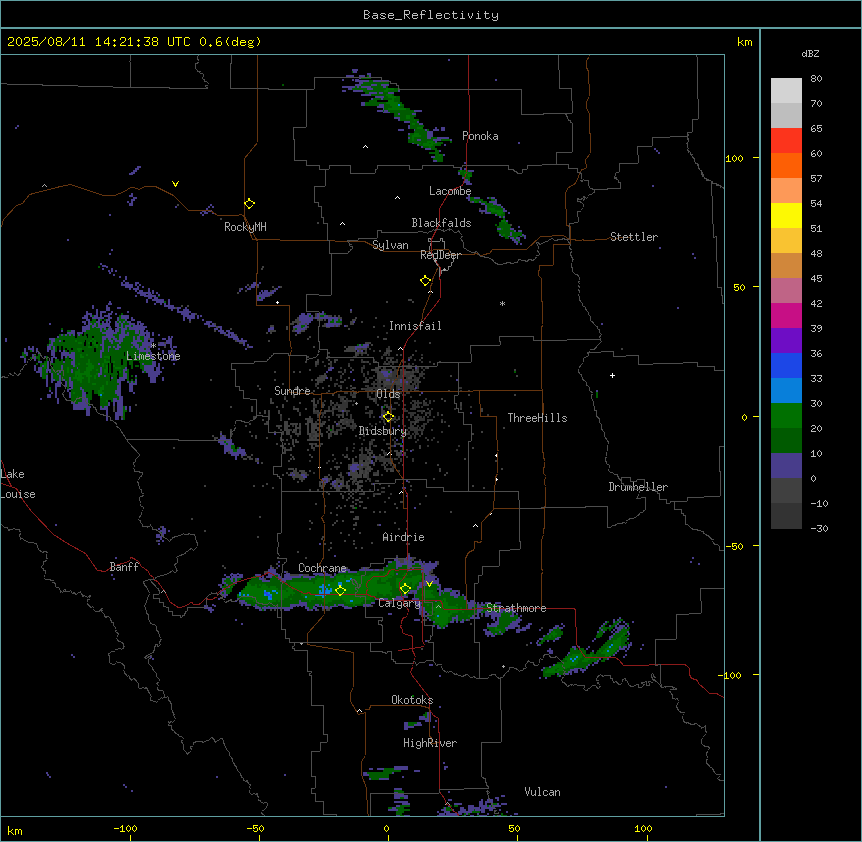Click the Olds city label
Image resolution: width=862 pixels, height=842 pixels.
[x=388, y=394]
